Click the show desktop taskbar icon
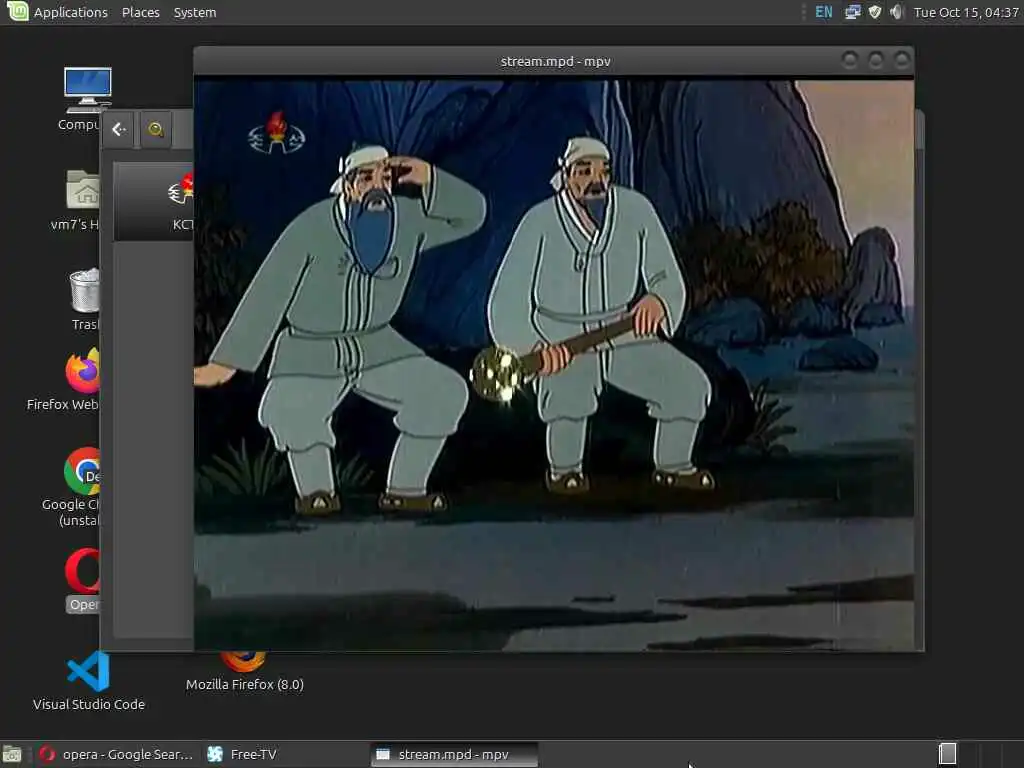Image resolution: width=1024 pixels, height=768 pixels. [x=12, y=754]
